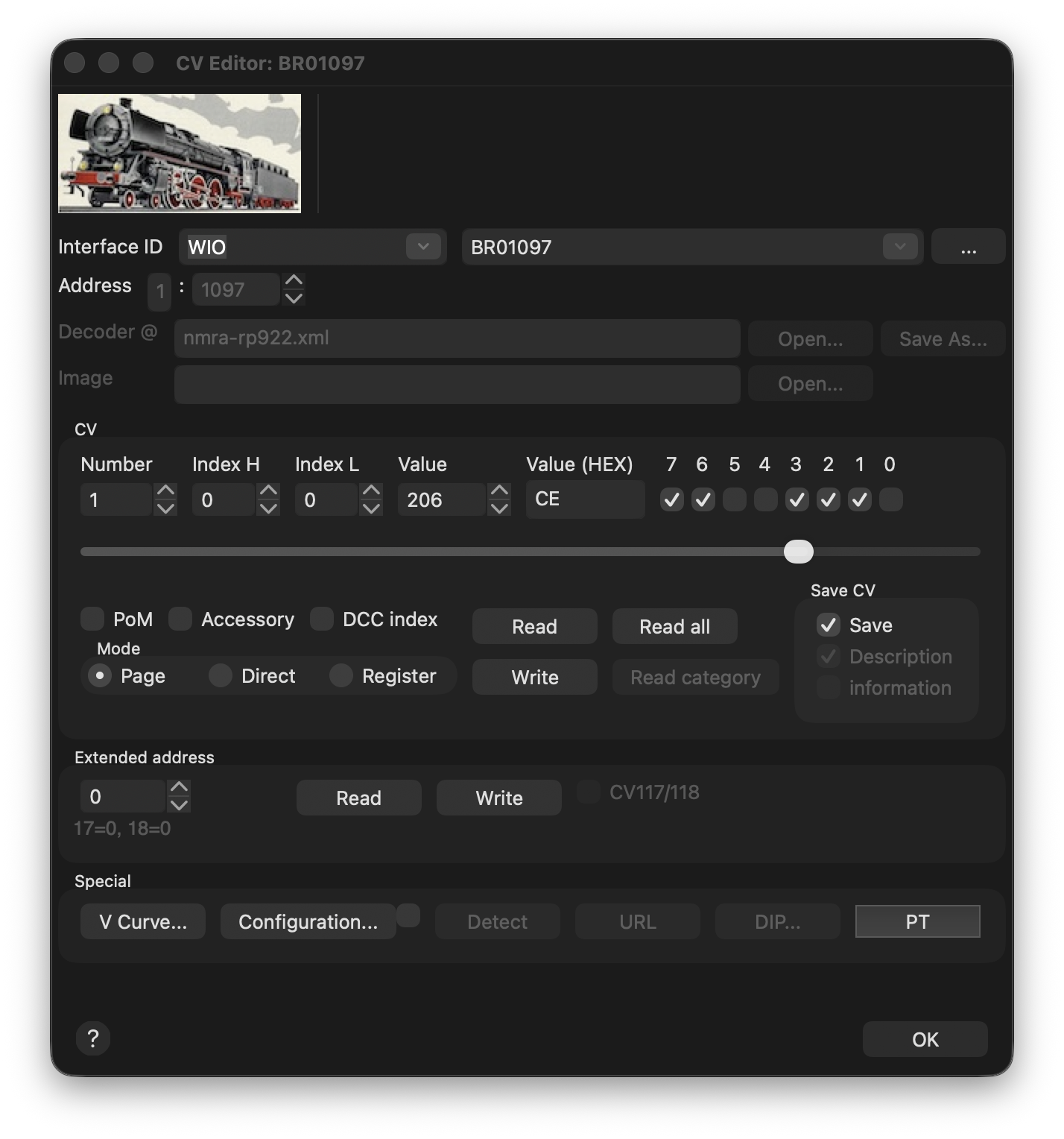Open the BR01097 locomotive dropdown

[x=900, y=247]
